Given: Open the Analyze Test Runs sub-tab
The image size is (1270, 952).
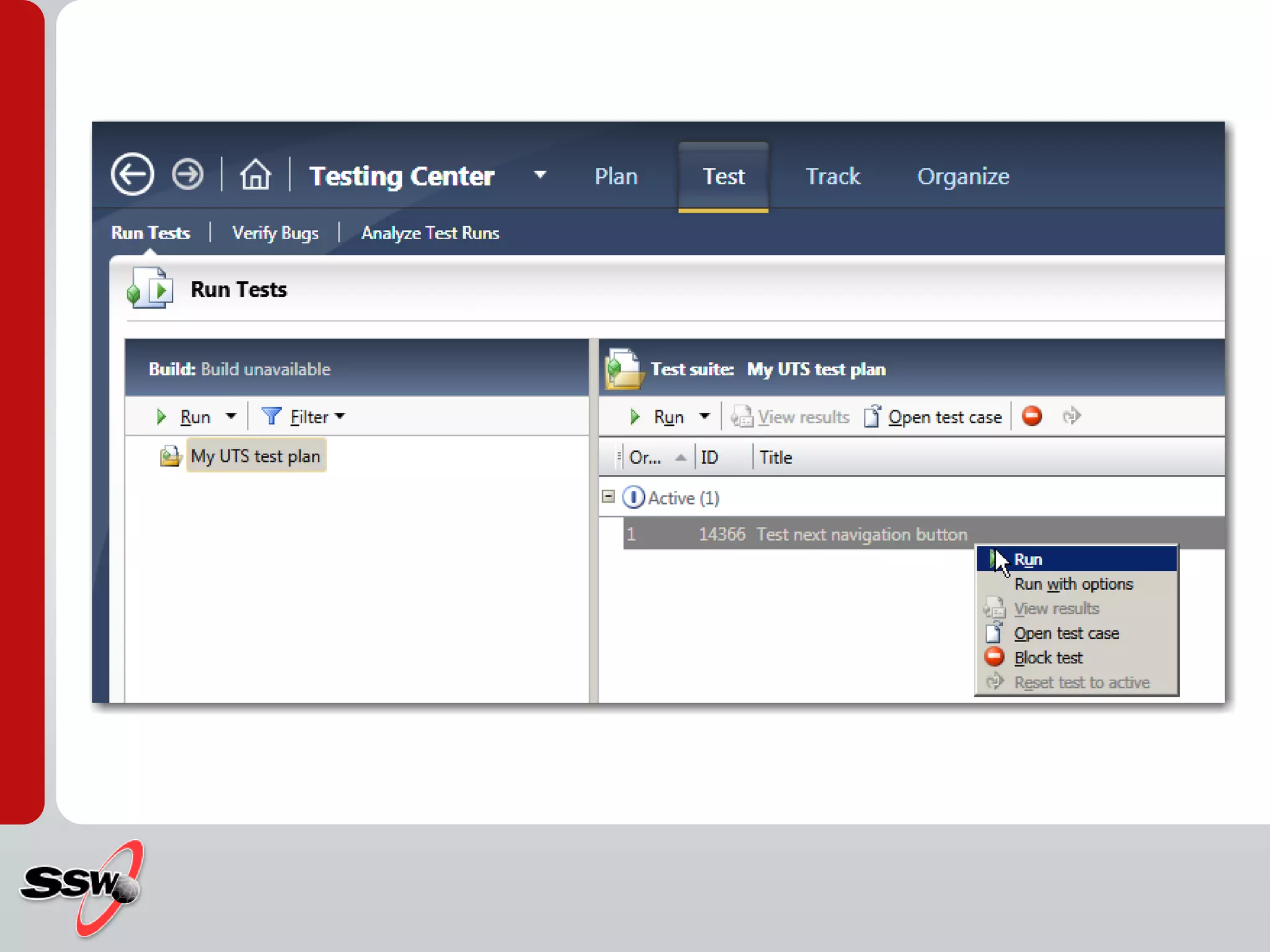Looking at the screenshot, I should coord(430,233).
